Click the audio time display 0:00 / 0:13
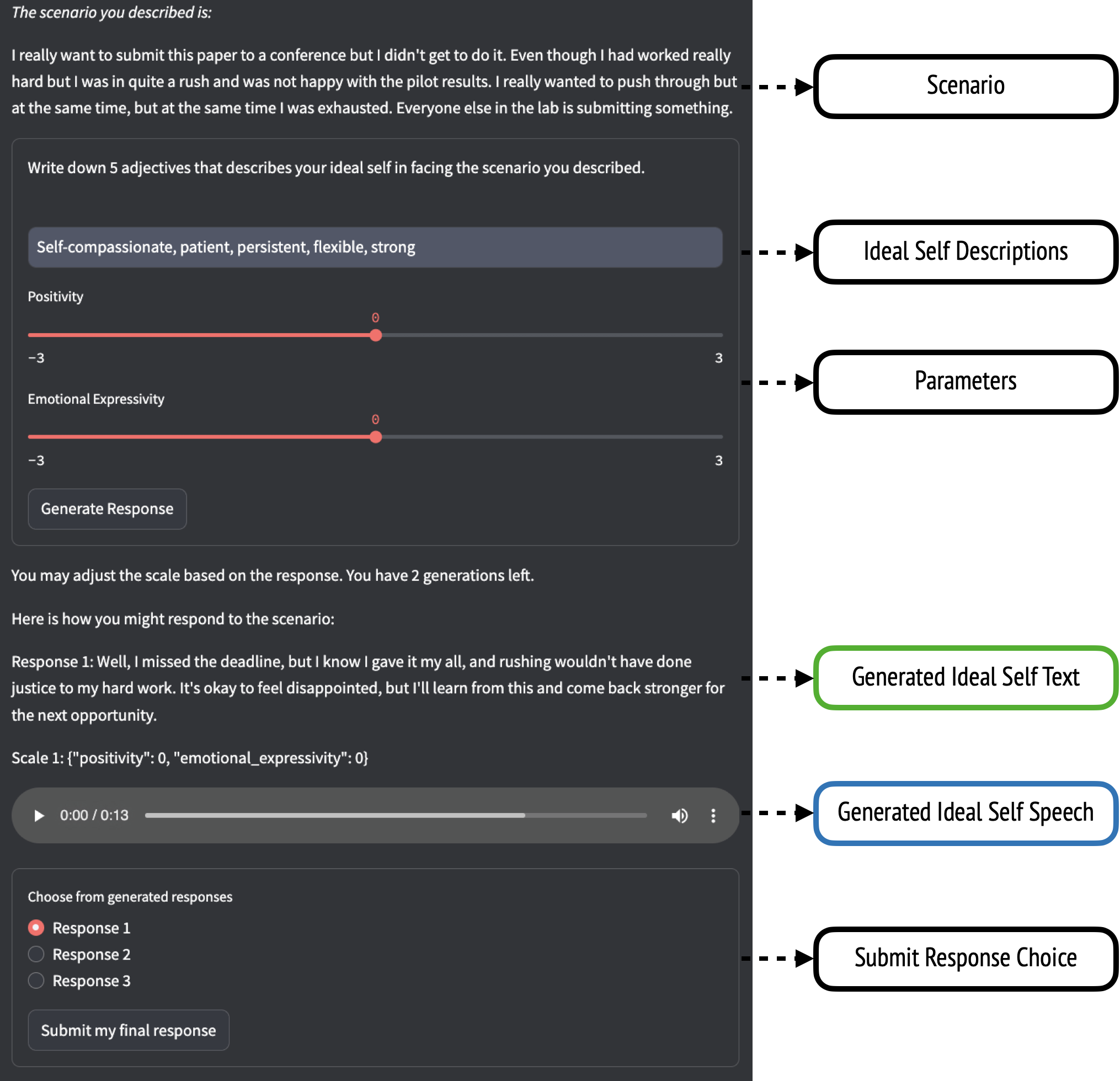This screenshot has height=1081, width=1120. (x=94, y=815)
